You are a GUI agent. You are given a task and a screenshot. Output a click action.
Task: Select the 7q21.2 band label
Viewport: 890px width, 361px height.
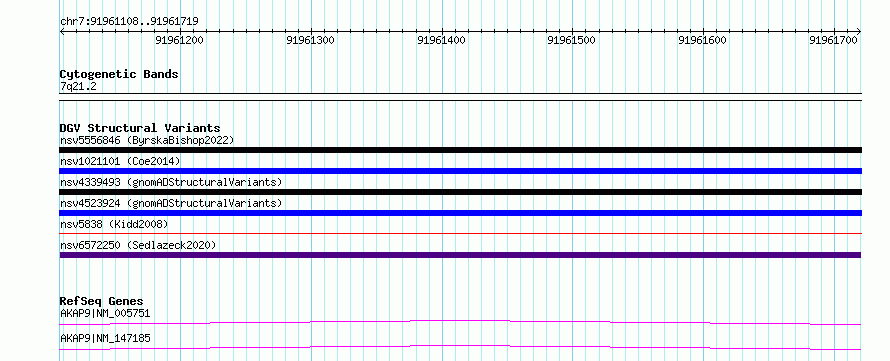pyautogui.click(x=78, y=87)
